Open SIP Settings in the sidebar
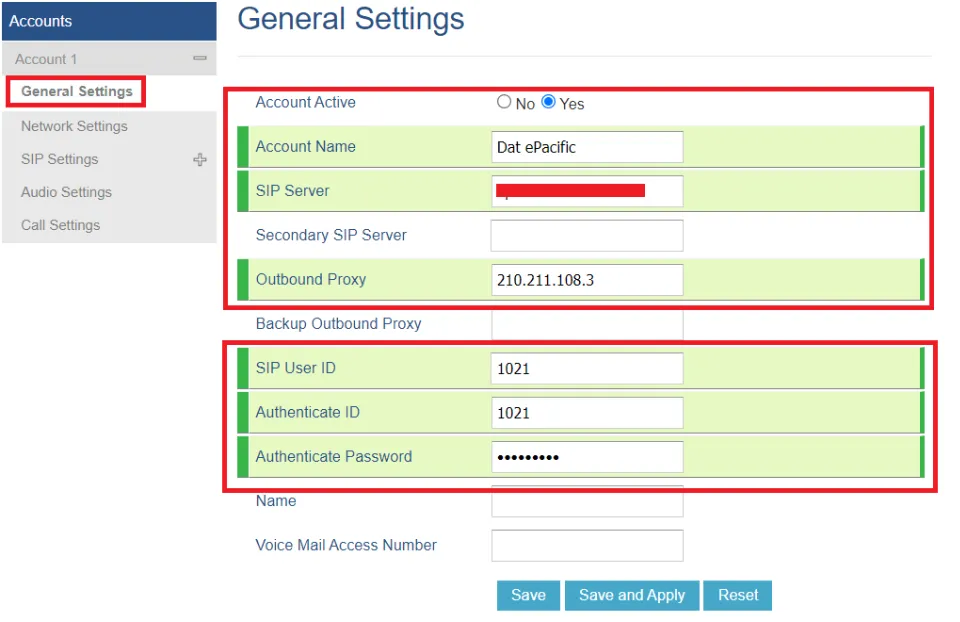The image size is (960, 622). point(59,159)
